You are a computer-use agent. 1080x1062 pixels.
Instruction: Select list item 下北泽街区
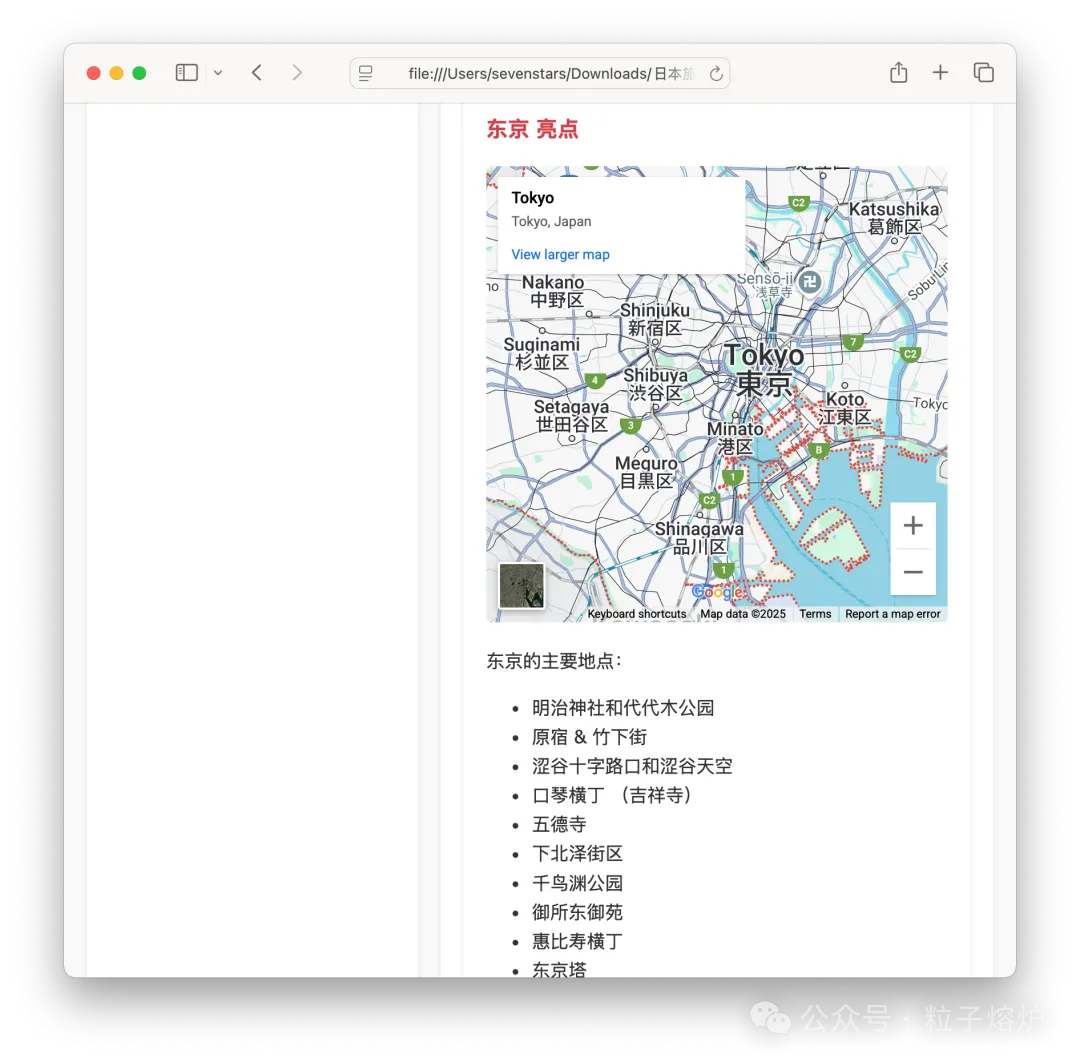click(577, 854)
